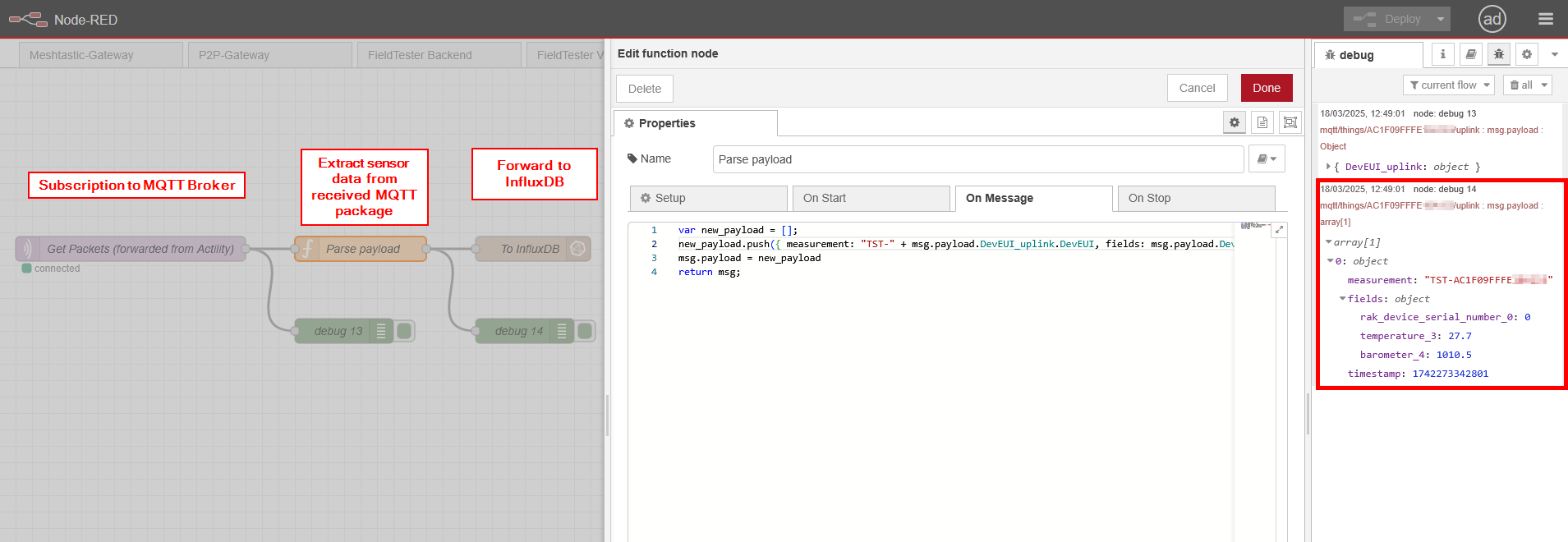Click the 'rak_device_serial_number_0: 0' entry
This screenshot has width=1568, height=542.
[1445, 317]
